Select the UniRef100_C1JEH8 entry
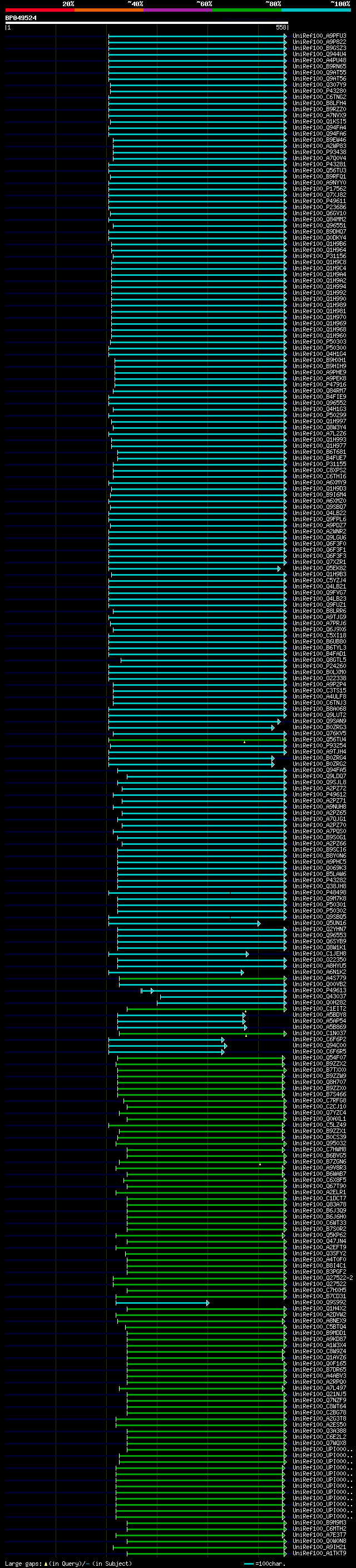This screenshot has width=356, height=1568. [319, 954]
